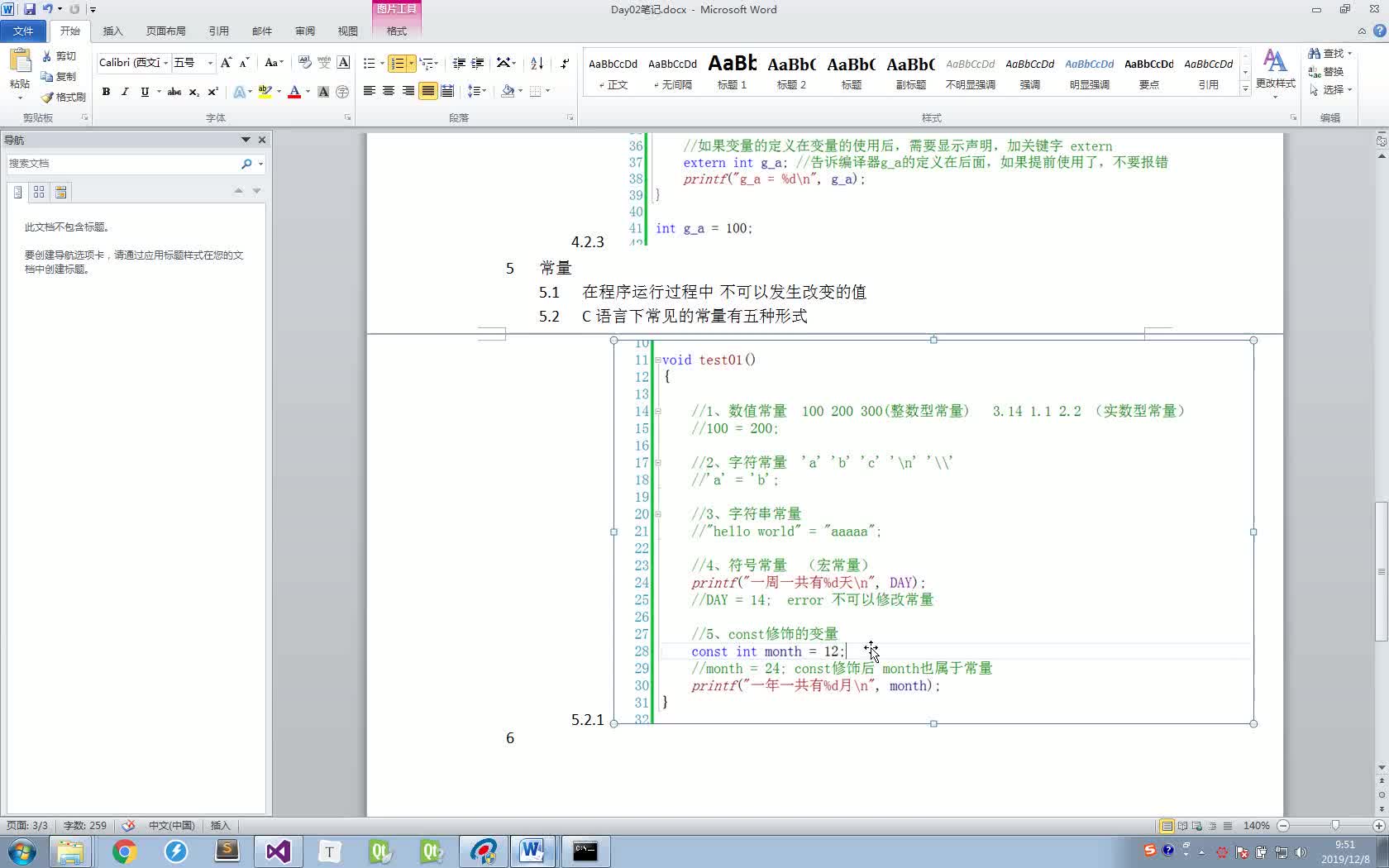Toggle superscript formatting

coord(212,92)
